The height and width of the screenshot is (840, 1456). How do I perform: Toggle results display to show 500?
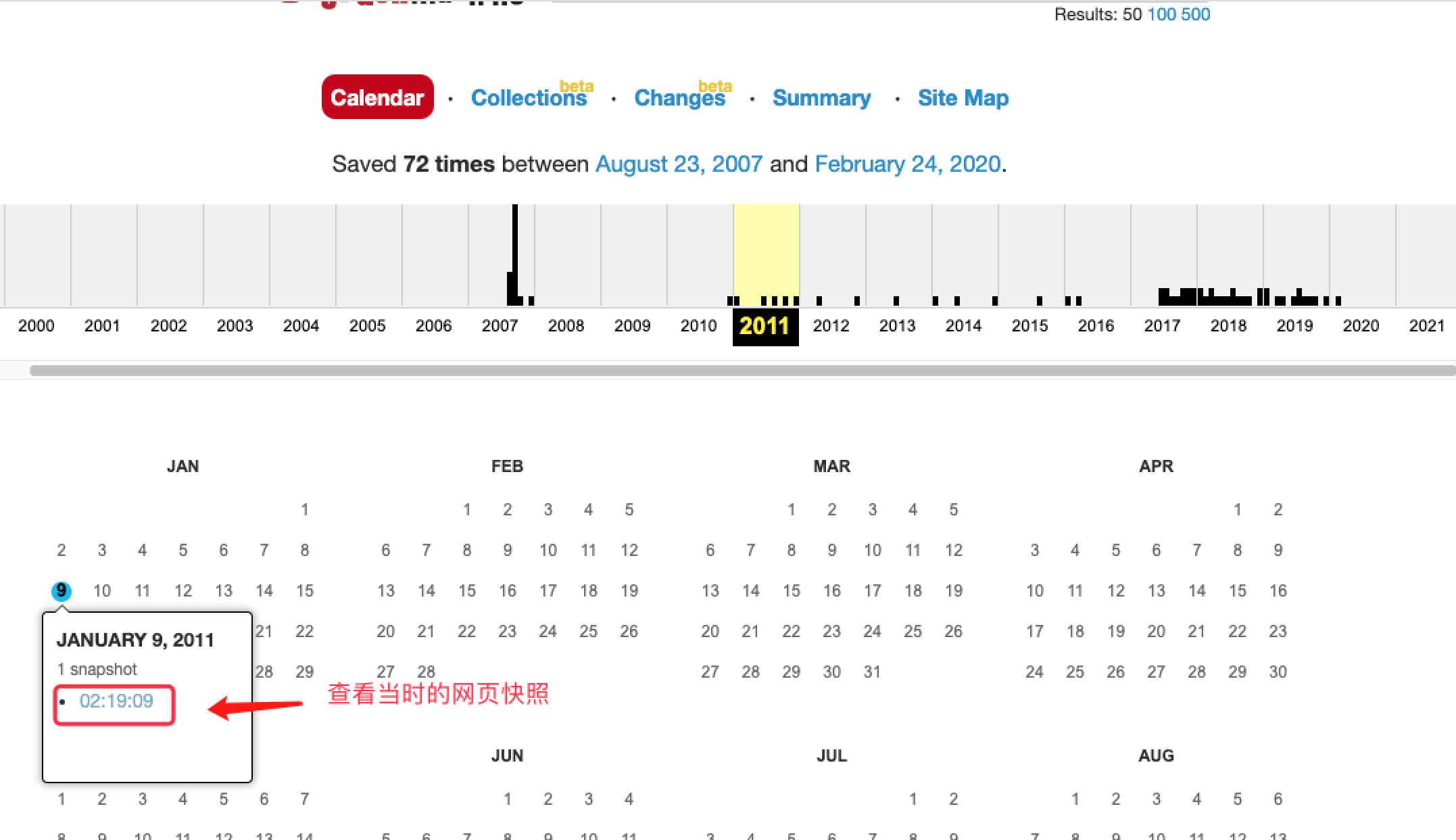[1200, 15]
